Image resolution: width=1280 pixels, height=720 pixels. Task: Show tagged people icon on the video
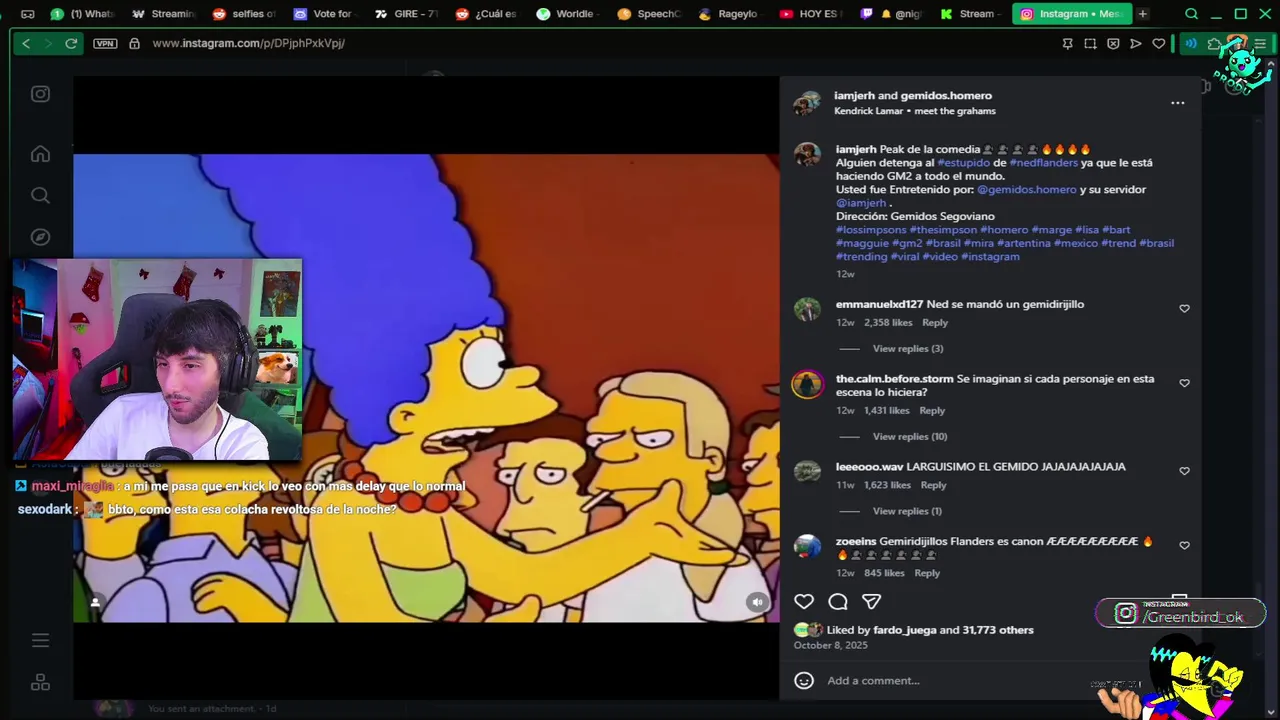tap(95, 602)
